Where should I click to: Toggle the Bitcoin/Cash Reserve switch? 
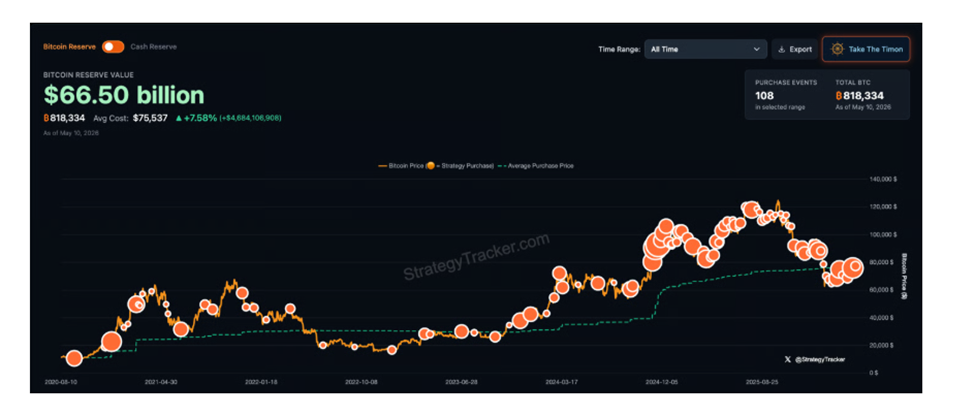(113, 47)
